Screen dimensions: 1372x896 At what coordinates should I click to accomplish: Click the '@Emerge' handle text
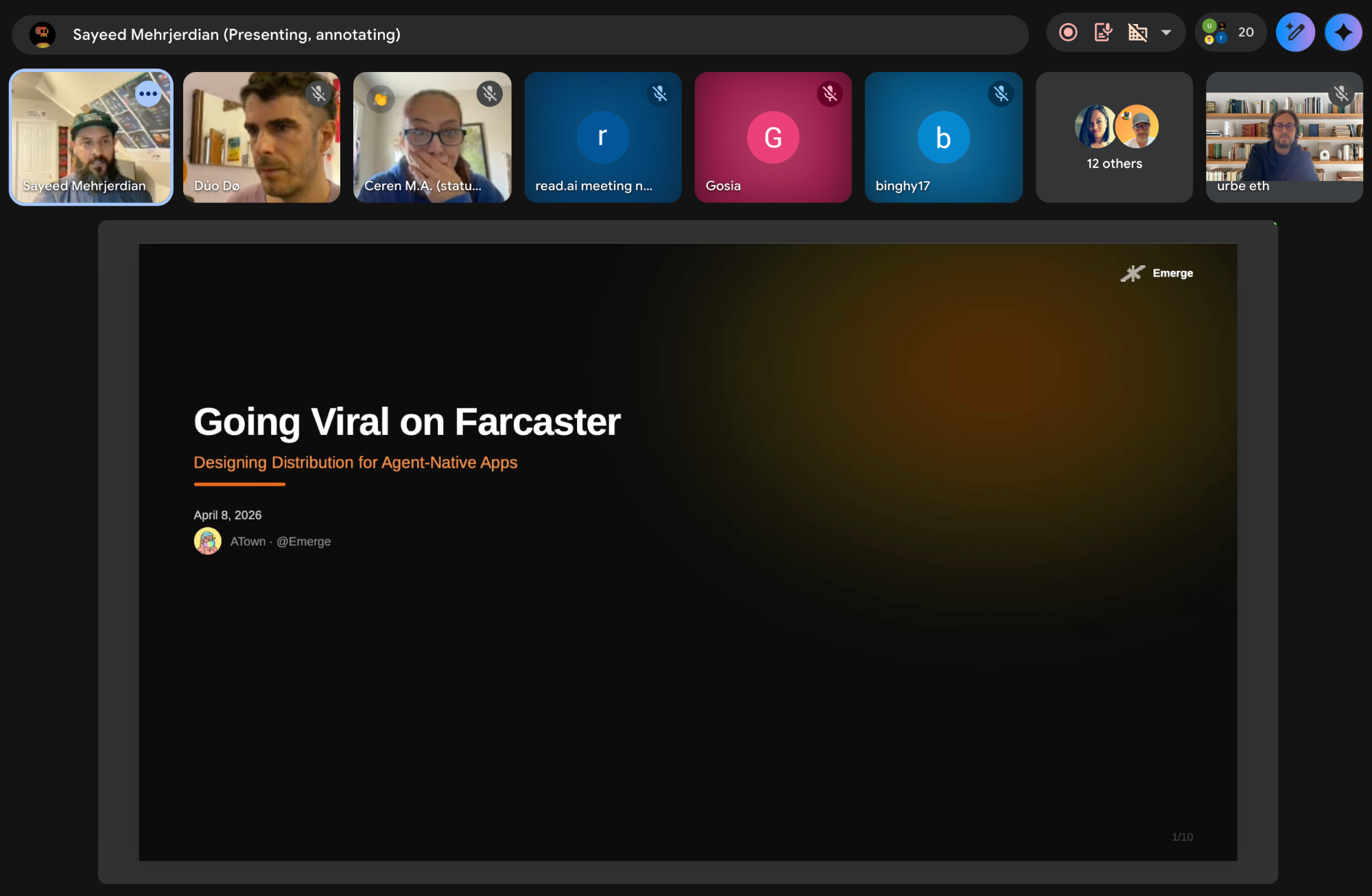coord(304,541)
